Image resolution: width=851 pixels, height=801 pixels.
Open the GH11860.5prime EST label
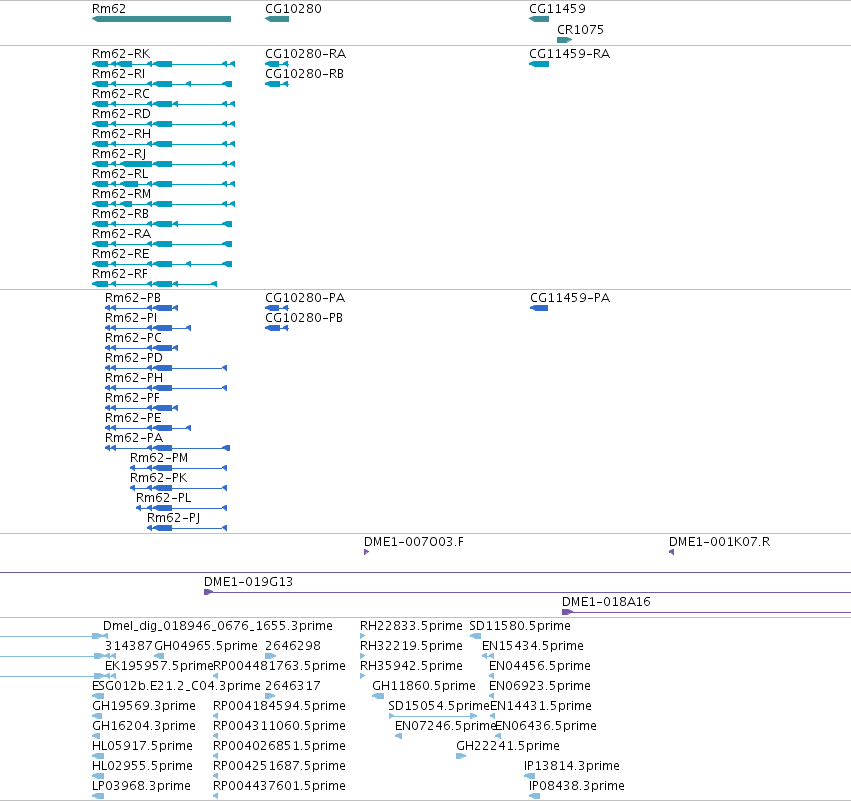424,686
